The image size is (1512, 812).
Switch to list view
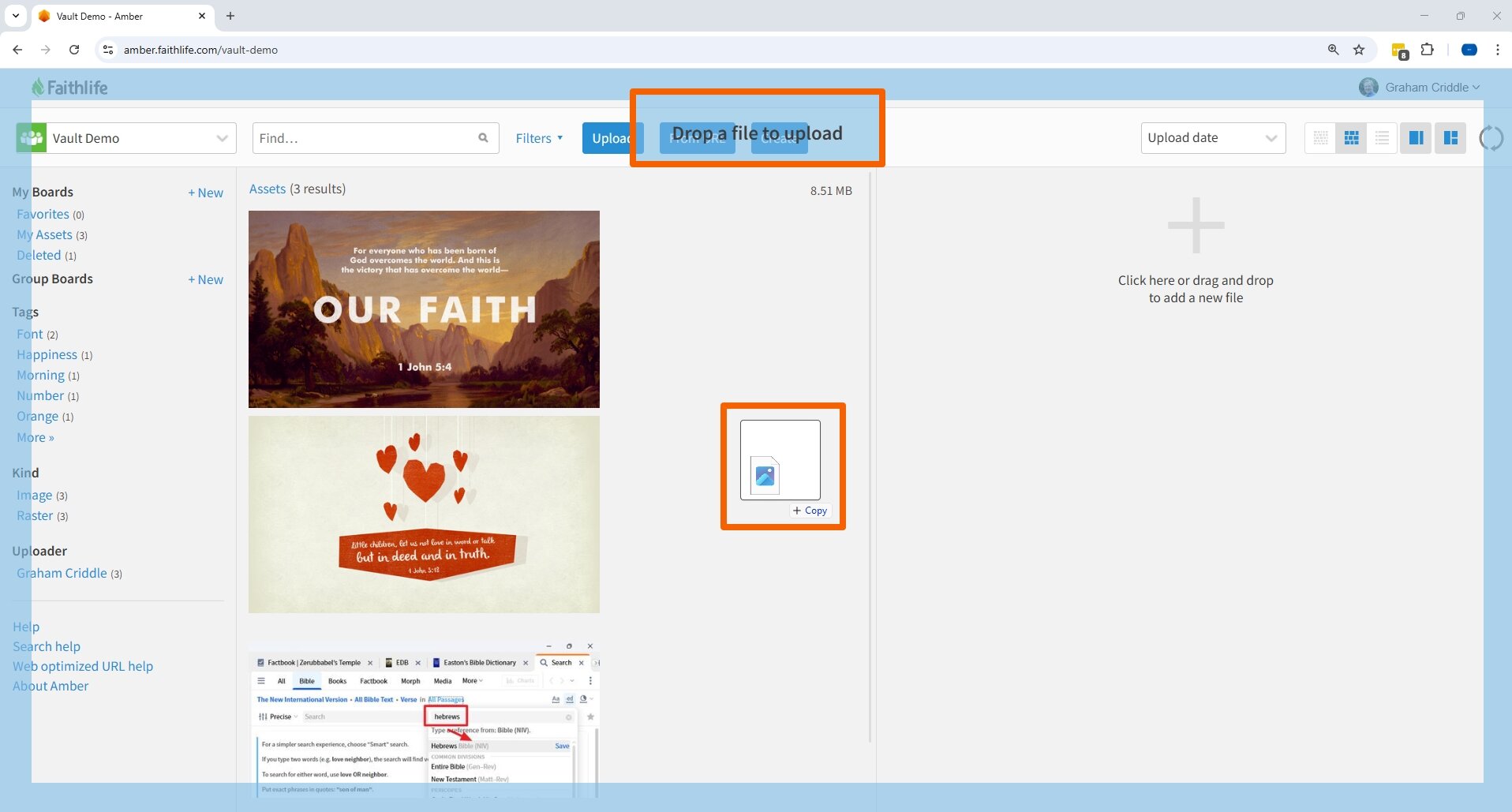pos(1382,138)
